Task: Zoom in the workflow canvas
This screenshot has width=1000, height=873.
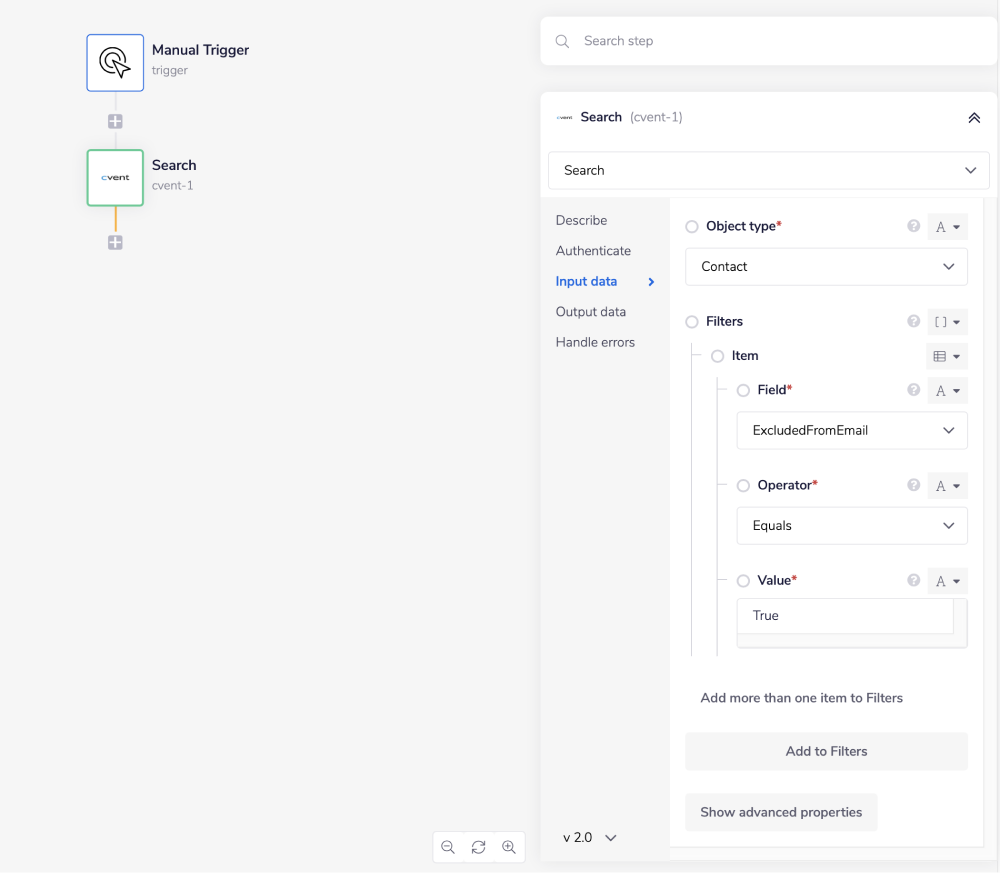Action: click(x=509, y=847)
